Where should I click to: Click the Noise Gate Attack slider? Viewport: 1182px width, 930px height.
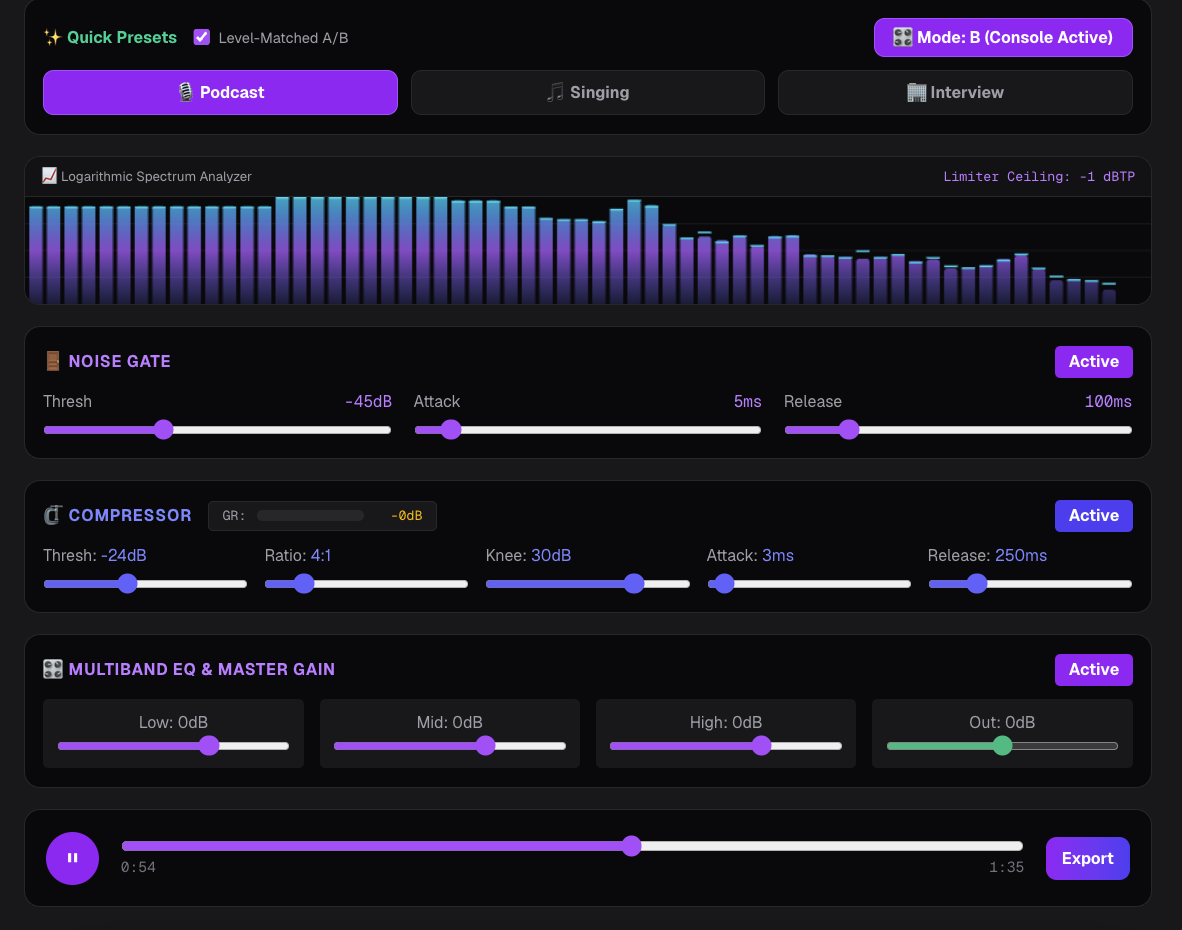588,430
